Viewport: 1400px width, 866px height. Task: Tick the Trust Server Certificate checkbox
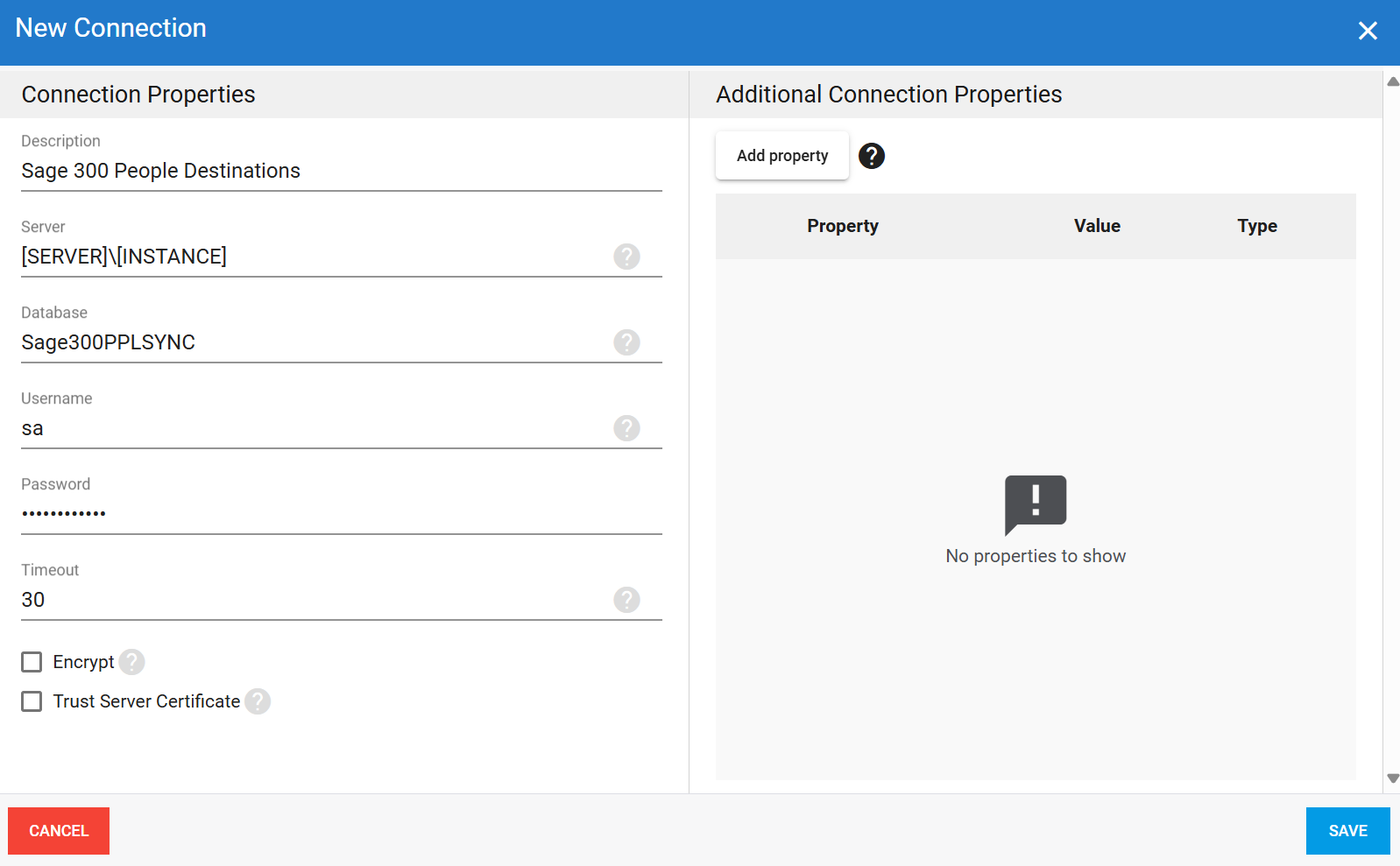point(32,701)
